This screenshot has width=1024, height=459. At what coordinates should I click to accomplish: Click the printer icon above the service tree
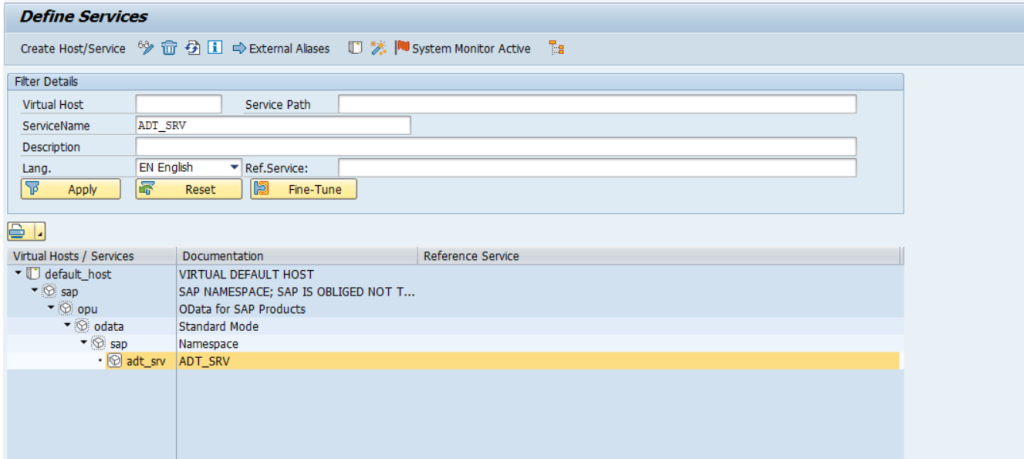[x=19, y=232]
